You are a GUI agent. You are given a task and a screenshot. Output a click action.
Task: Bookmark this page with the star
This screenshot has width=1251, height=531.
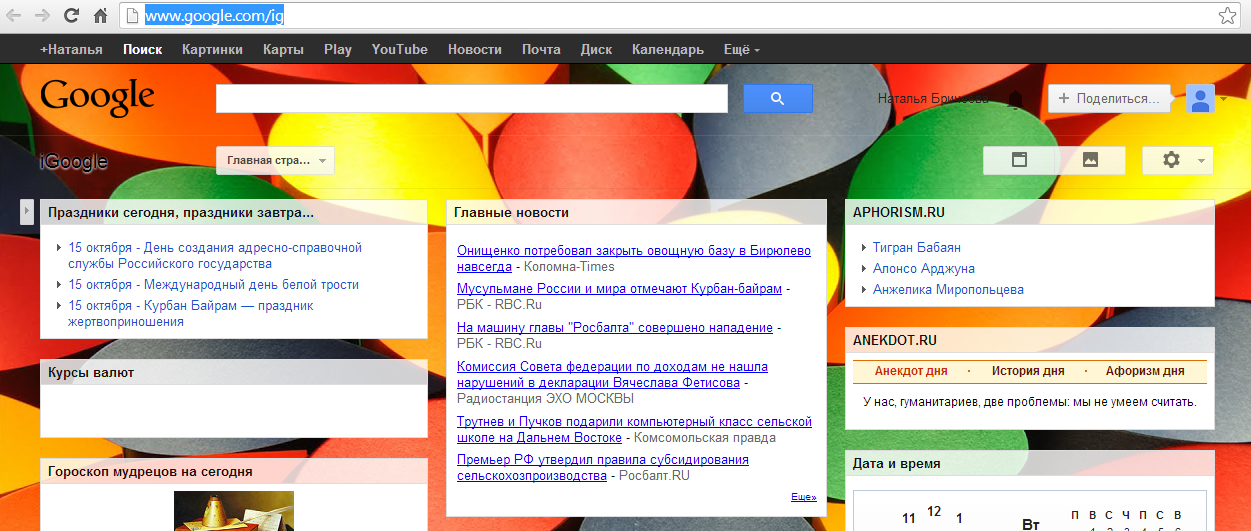click(x=1227, y=15)
